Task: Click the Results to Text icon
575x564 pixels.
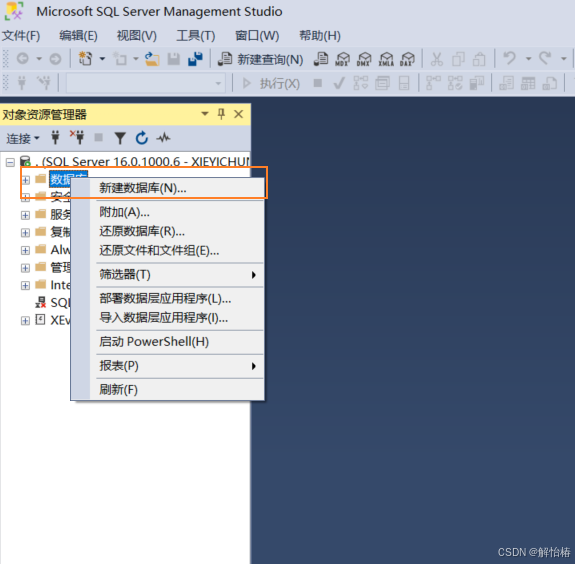Action: click(506, 83)
